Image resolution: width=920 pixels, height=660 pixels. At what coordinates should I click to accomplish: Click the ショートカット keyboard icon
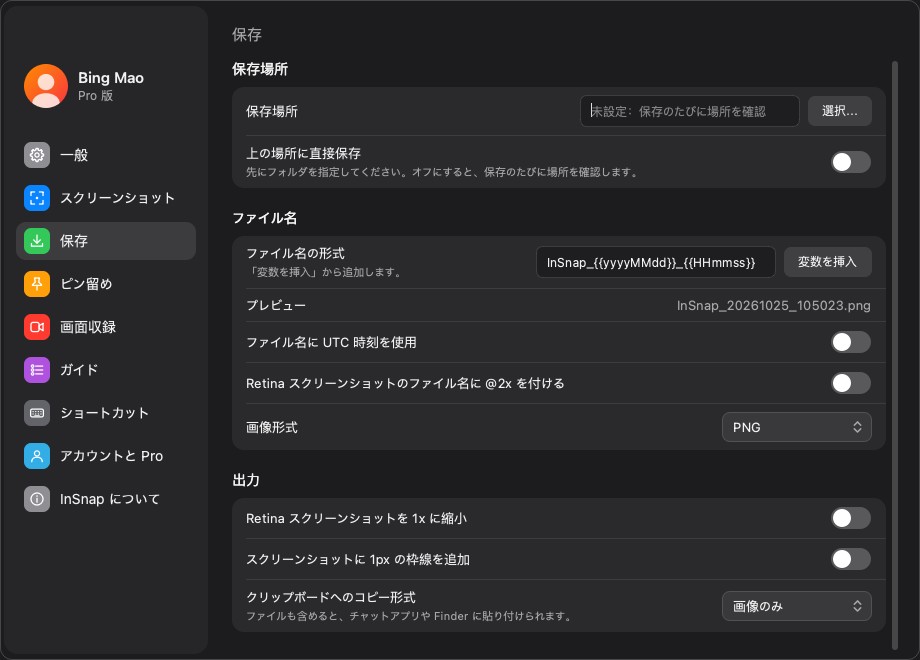pos(37,413)
